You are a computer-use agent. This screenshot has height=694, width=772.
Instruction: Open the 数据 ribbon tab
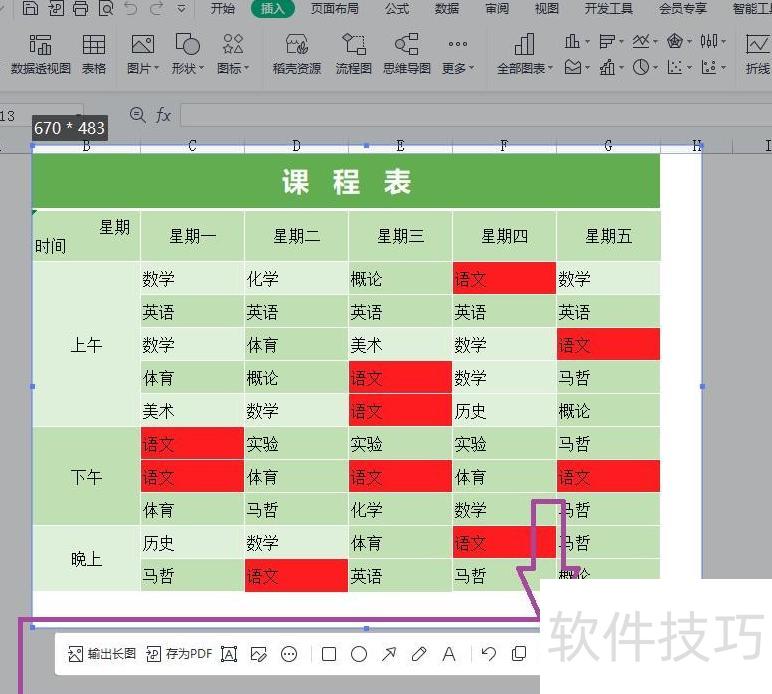[447, 8]
